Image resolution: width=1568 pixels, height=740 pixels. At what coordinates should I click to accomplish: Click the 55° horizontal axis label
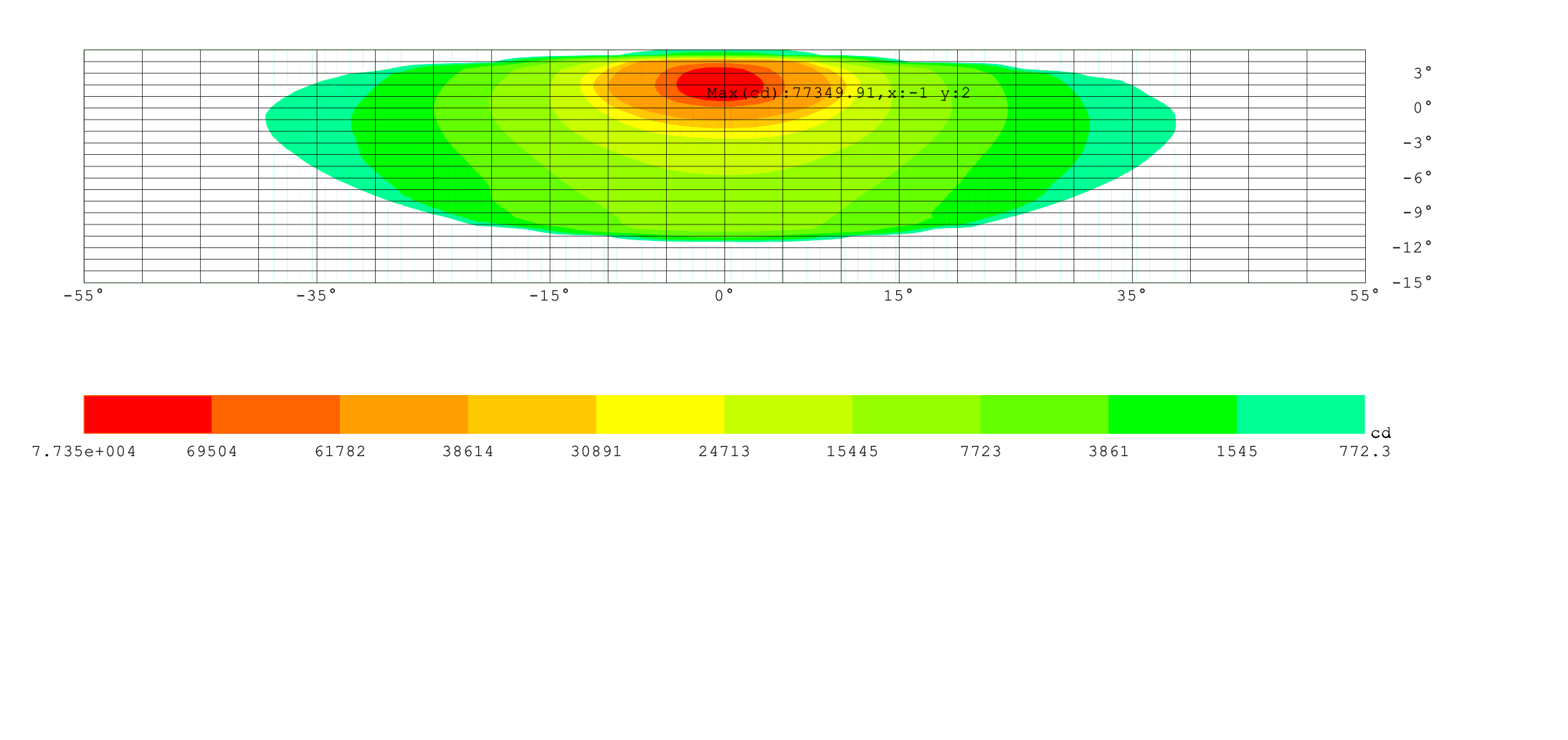1365,296
